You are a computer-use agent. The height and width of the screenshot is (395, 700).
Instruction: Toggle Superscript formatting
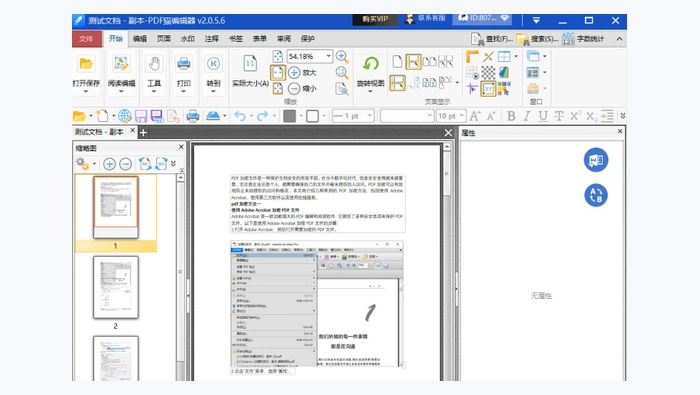point(575,116)
